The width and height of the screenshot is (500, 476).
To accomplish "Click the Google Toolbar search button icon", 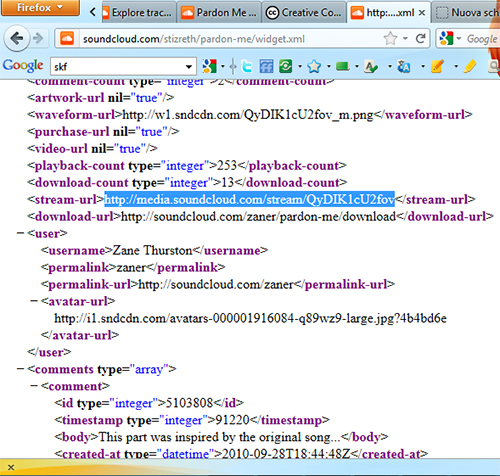I will coord(210,66).
